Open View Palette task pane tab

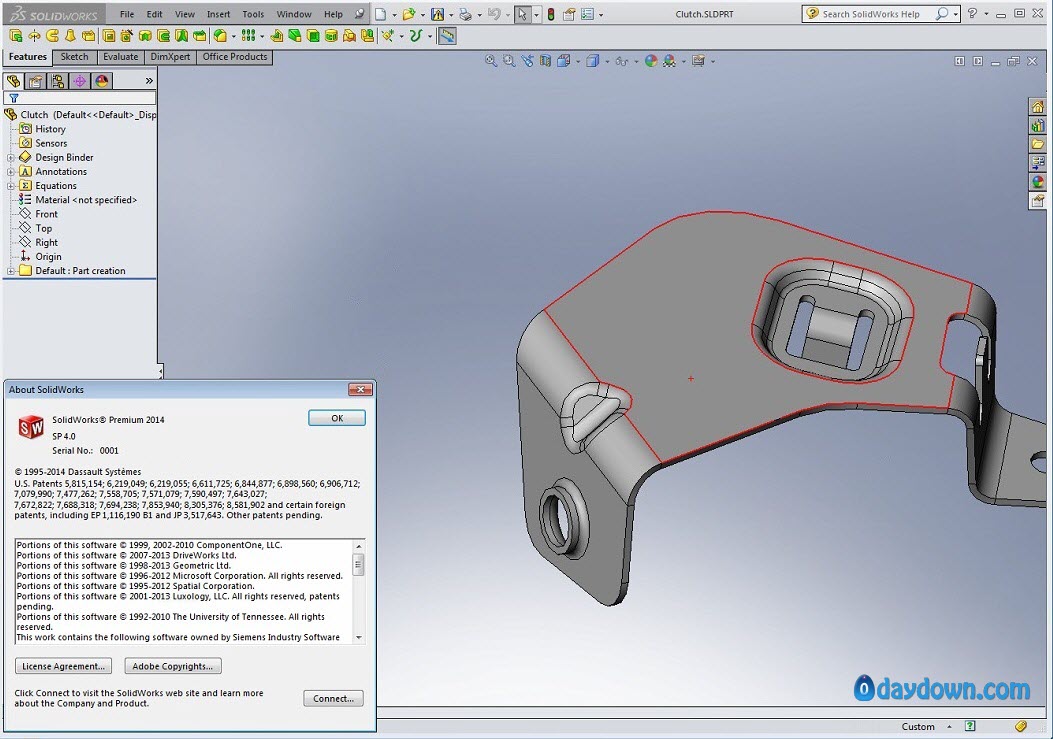pos(1038,163)
